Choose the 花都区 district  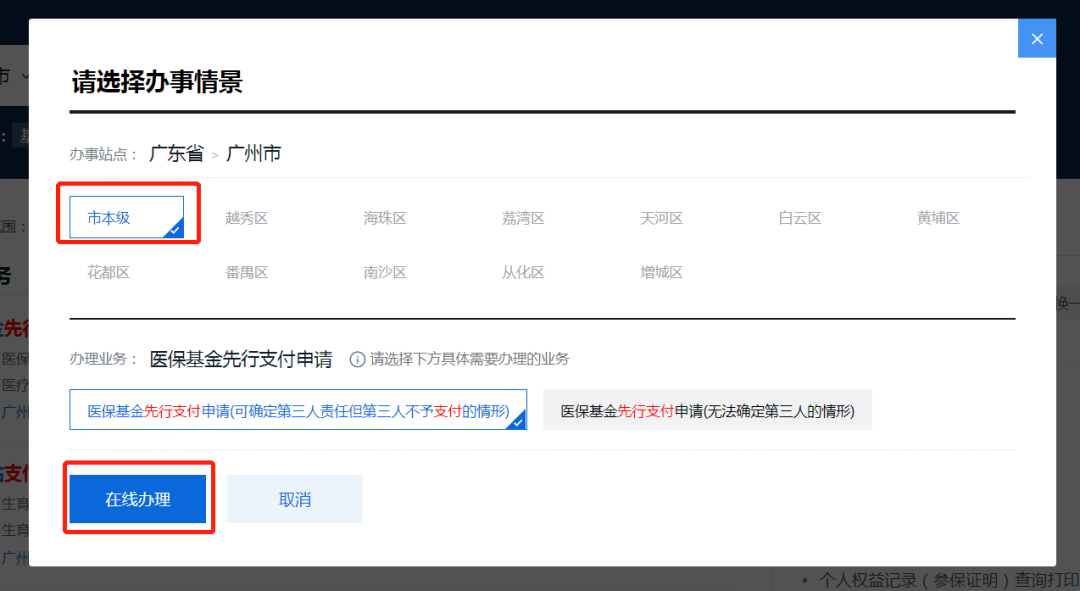tap(109, 272)
